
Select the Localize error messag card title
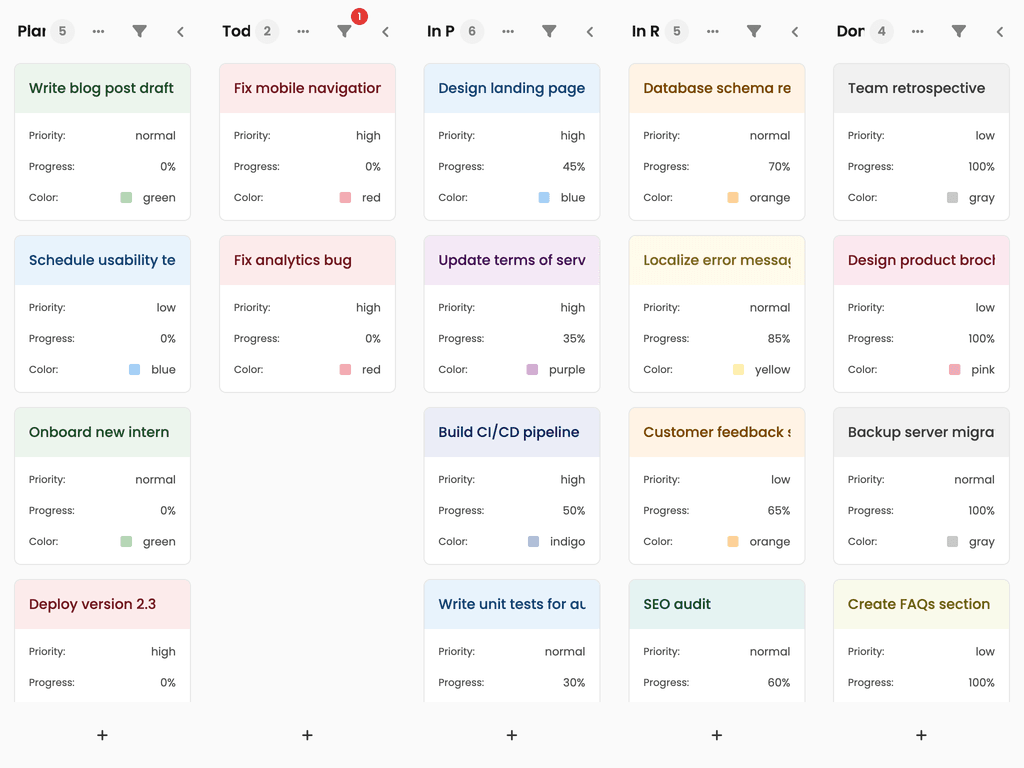(717, 260)
